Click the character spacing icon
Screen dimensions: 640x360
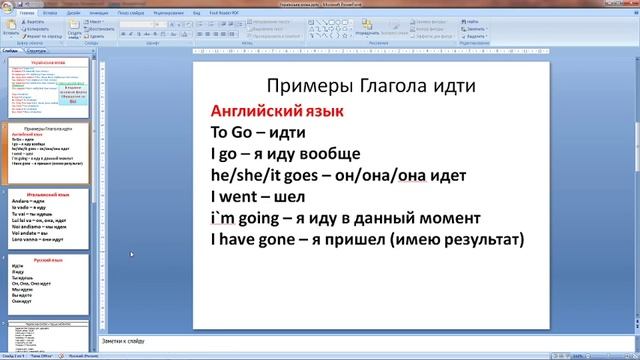click(163, 34)
